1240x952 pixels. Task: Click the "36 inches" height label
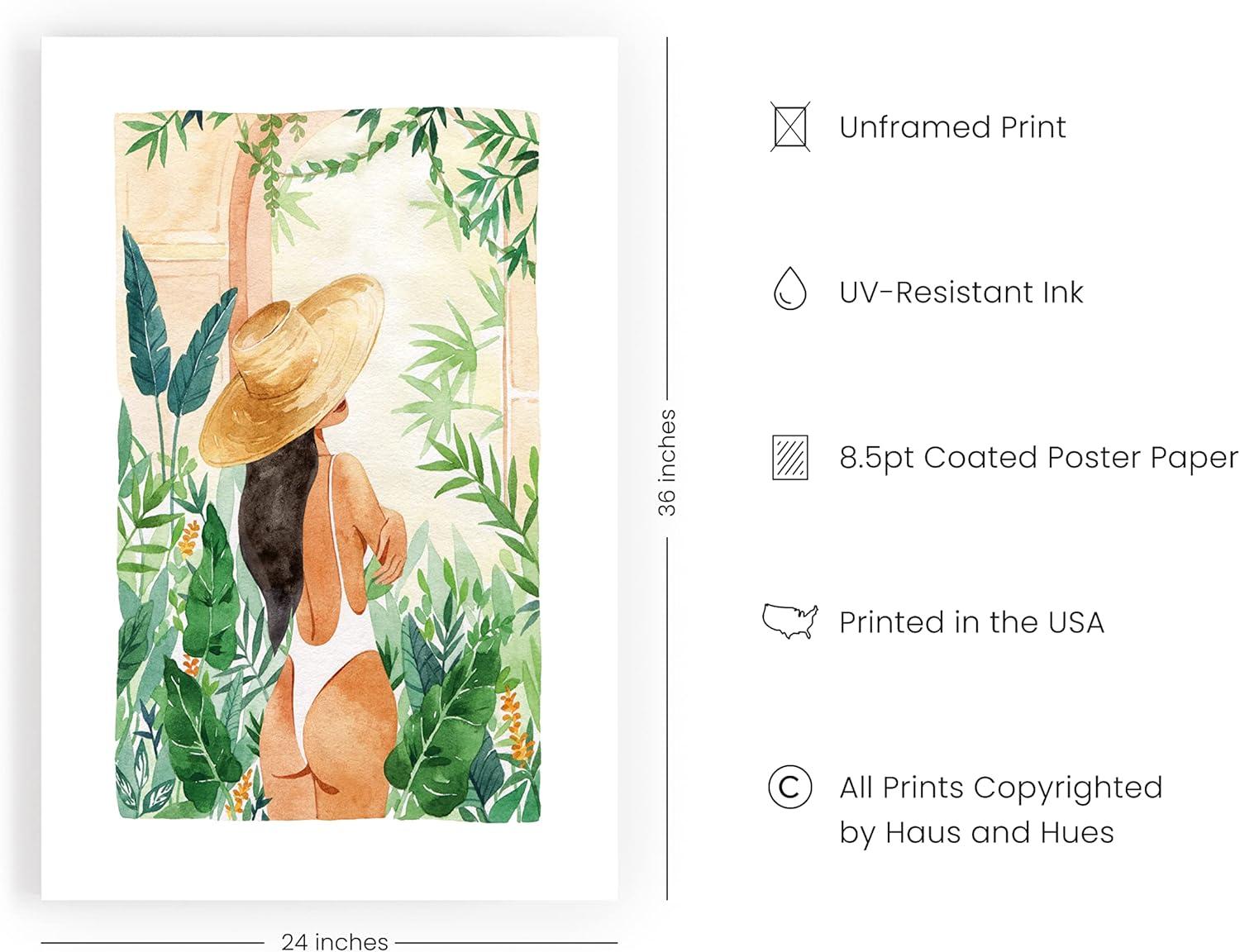tap(667, 463)
